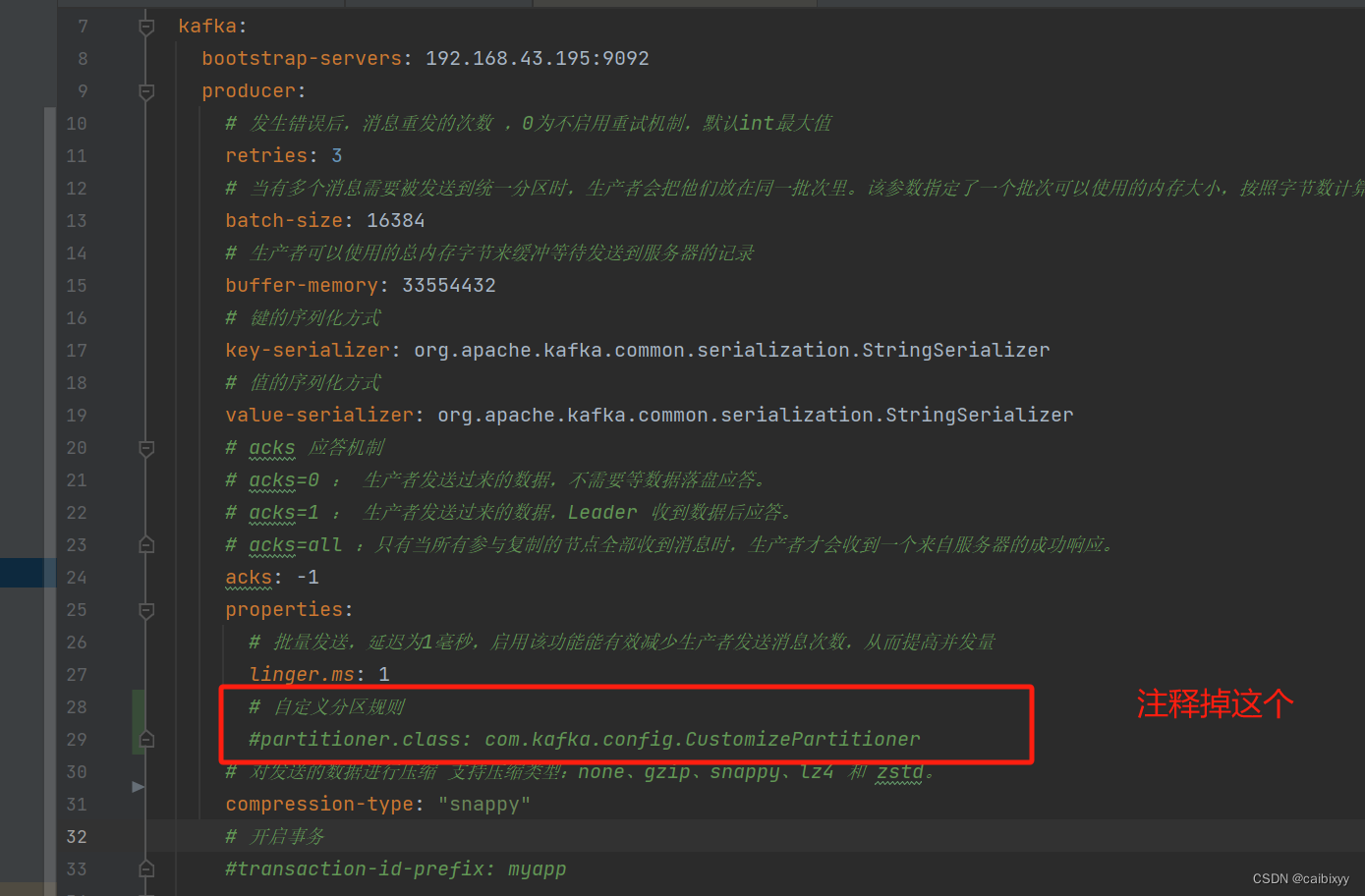
Task: Click the 'key-serializer' key
Action: pos(308,351)
